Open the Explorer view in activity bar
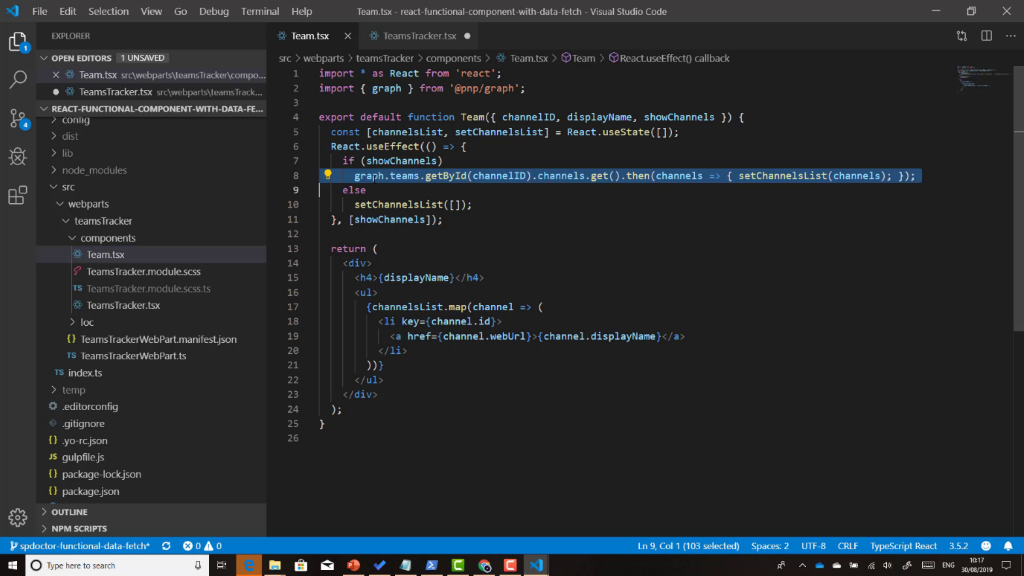 click(18, 42)
